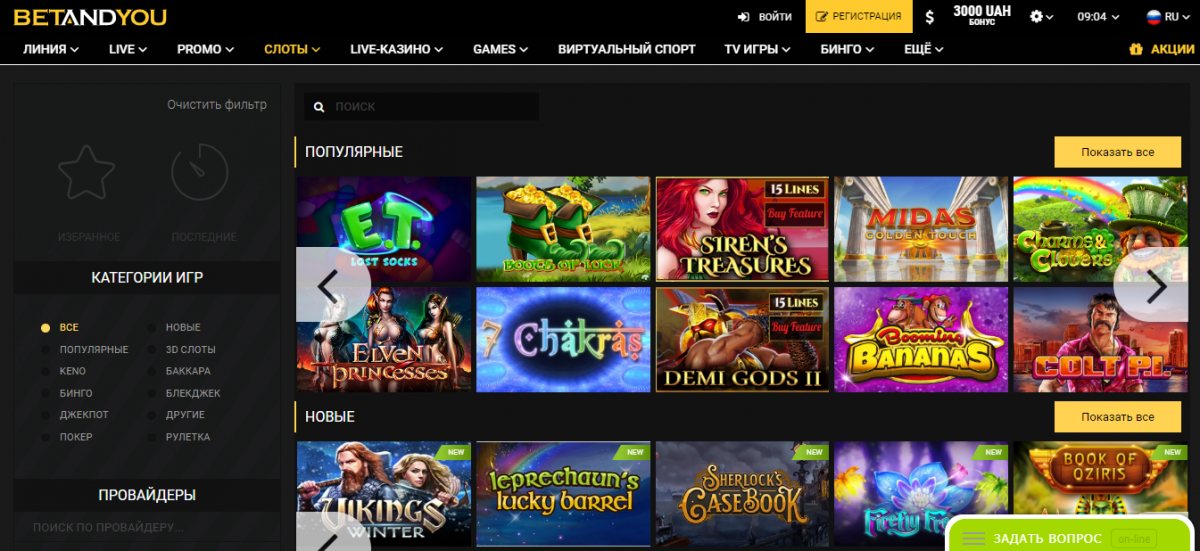Image resolution: width=1200 pixels, height=551 pixels.
Task: Show all popular games button
Action: pos(1118,152)
